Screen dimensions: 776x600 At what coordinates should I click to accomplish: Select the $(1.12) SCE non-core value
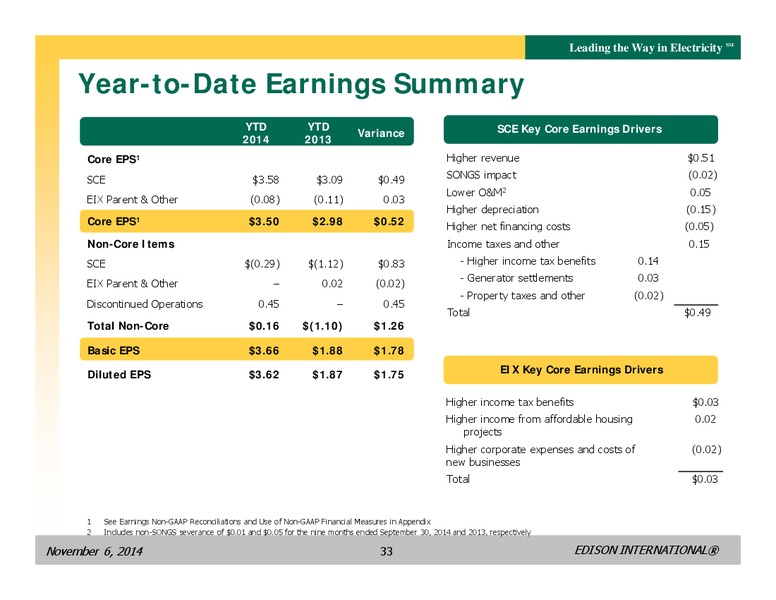coord(326,264)
